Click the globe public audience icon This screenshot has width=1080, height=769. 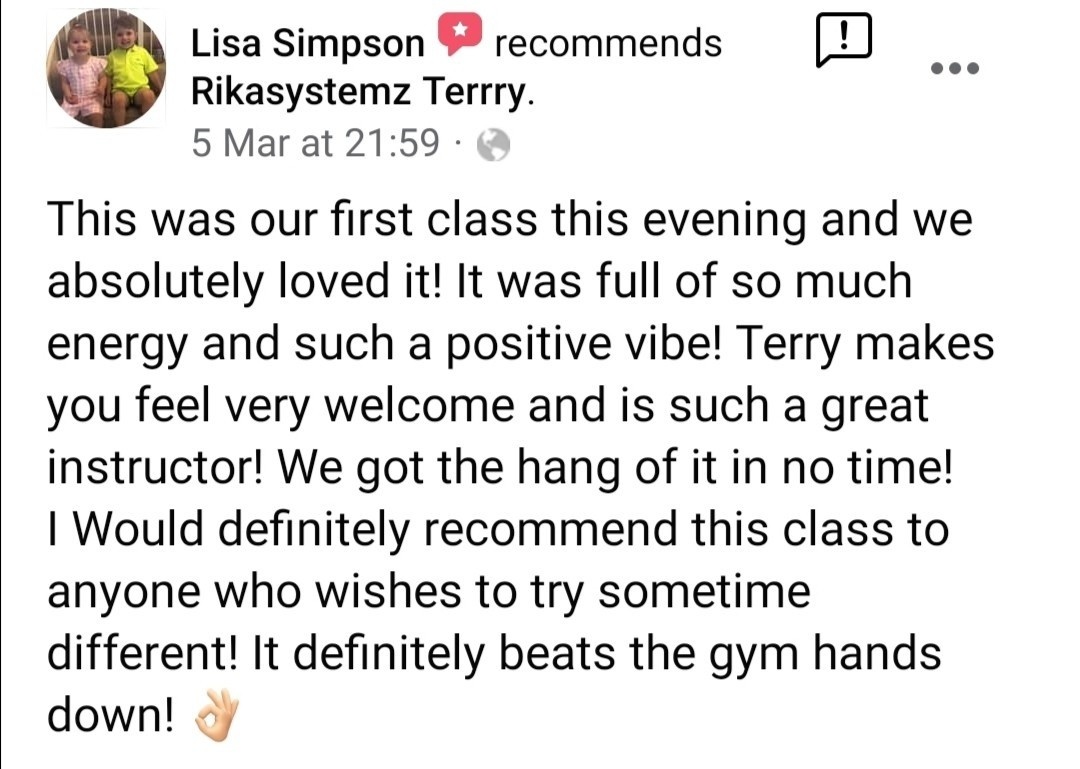tap(494, 145)
